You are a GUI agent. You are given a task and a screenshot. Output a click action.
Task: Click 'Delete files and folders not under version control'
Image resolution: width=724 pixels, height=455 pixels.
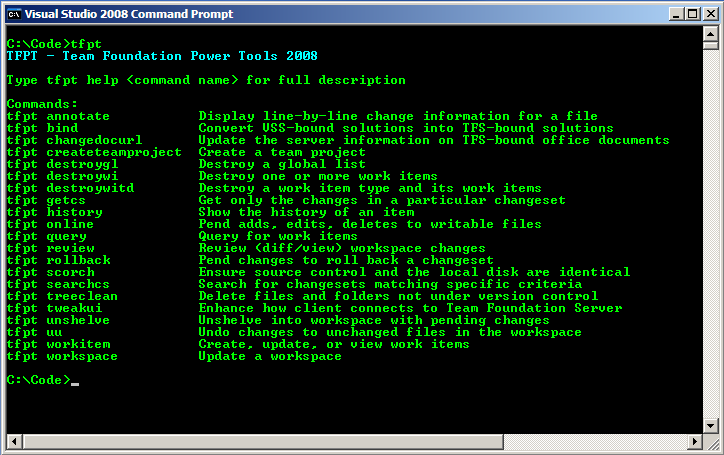[x=398, y=296]
